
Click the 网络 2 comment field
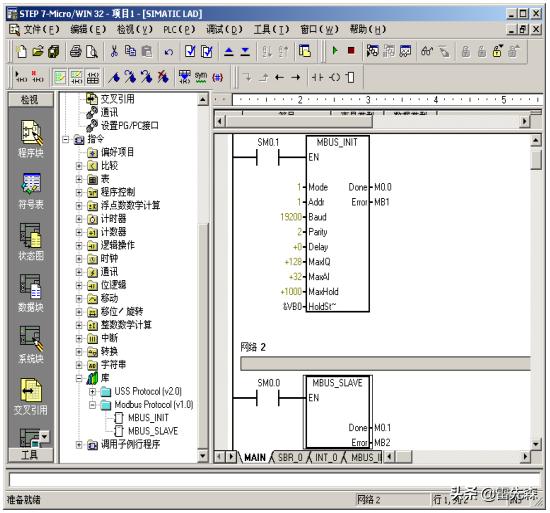[385, 364]
